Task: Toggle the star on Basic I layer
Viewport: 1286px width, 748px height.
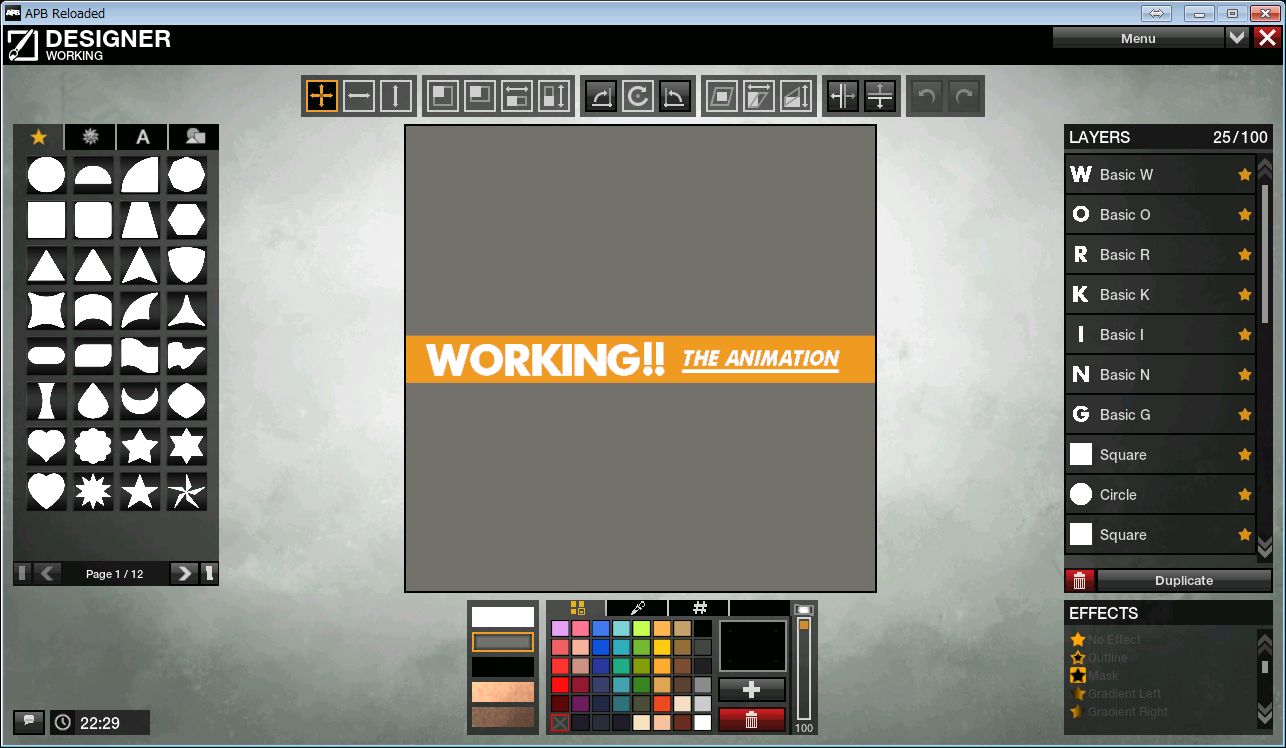Action: tap(1245, 335)
